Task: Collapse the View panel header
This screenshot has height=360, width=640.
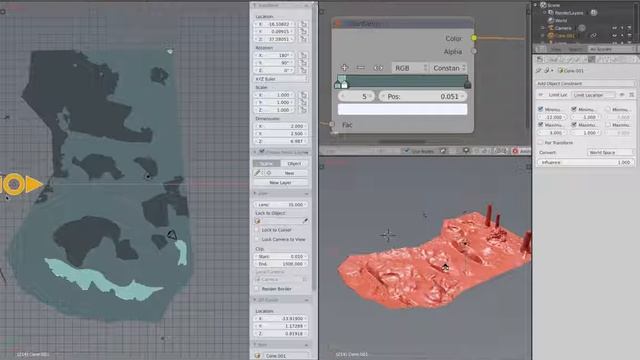Action: pyautogui.click(x=281, y=193)
